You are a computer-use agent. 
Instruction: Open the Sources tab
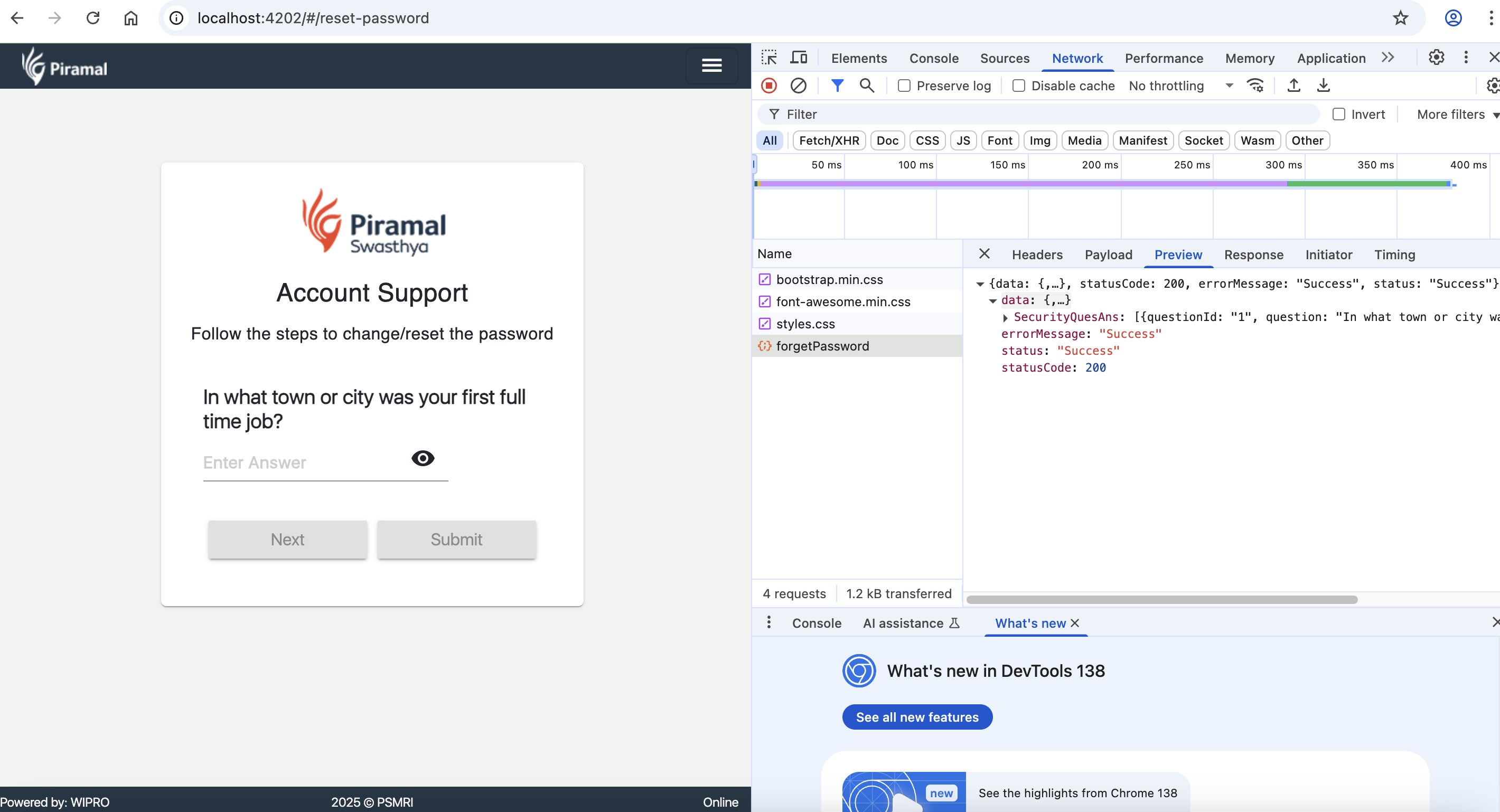pyautogui.click(x=1005, y=58)
